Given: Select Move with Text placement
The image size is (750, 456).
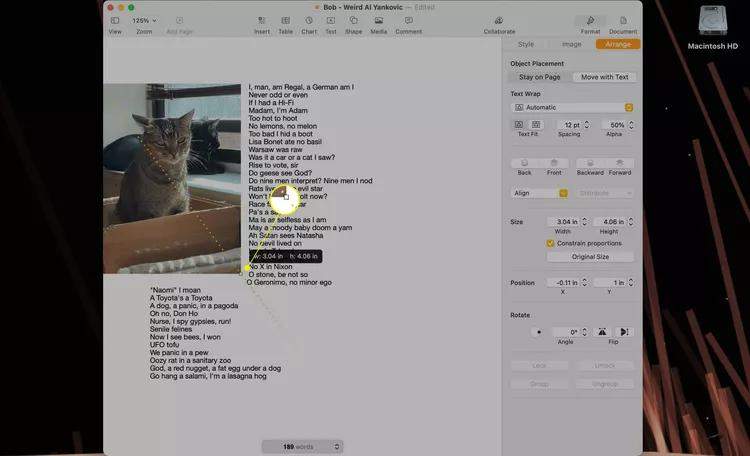Looking at the screenshot, I should pos(605,77).
